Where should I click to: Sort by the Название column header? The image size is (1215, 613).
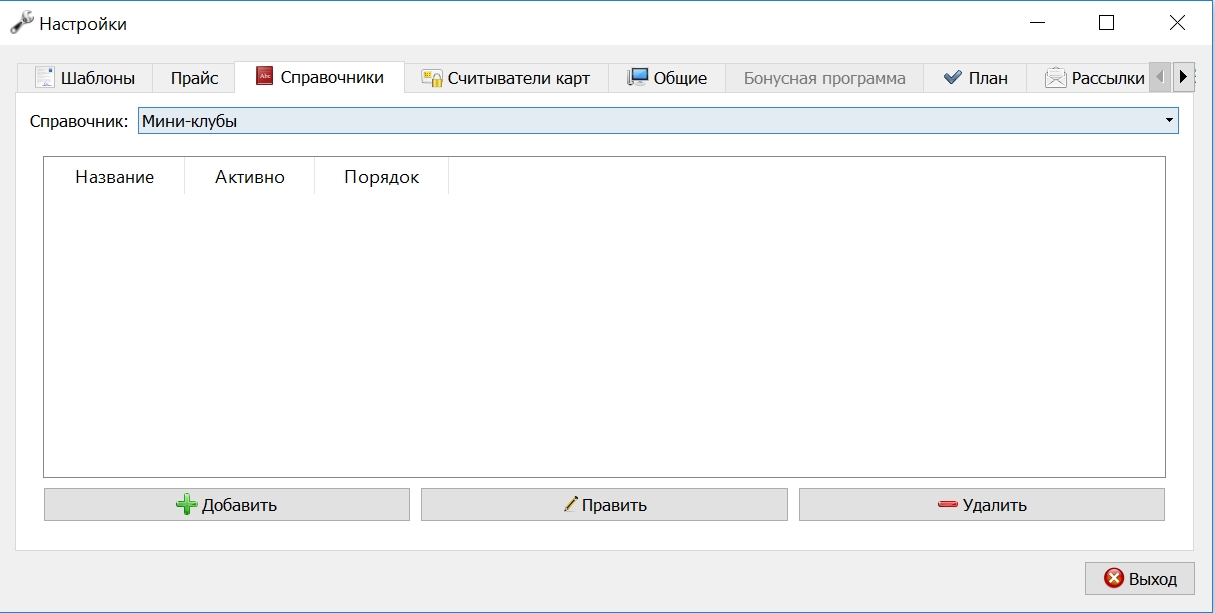[x=115, y=177]
